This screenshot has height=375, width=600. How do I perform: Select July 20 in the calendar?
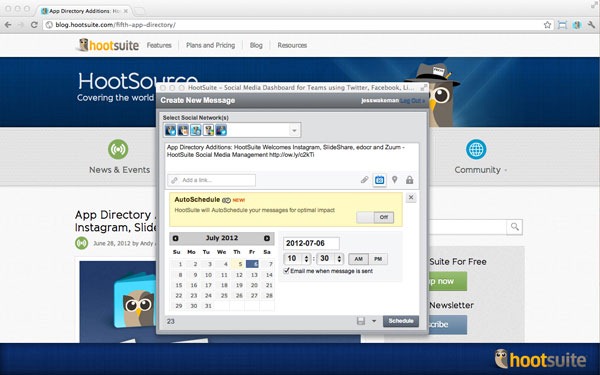tap(254, 285)
